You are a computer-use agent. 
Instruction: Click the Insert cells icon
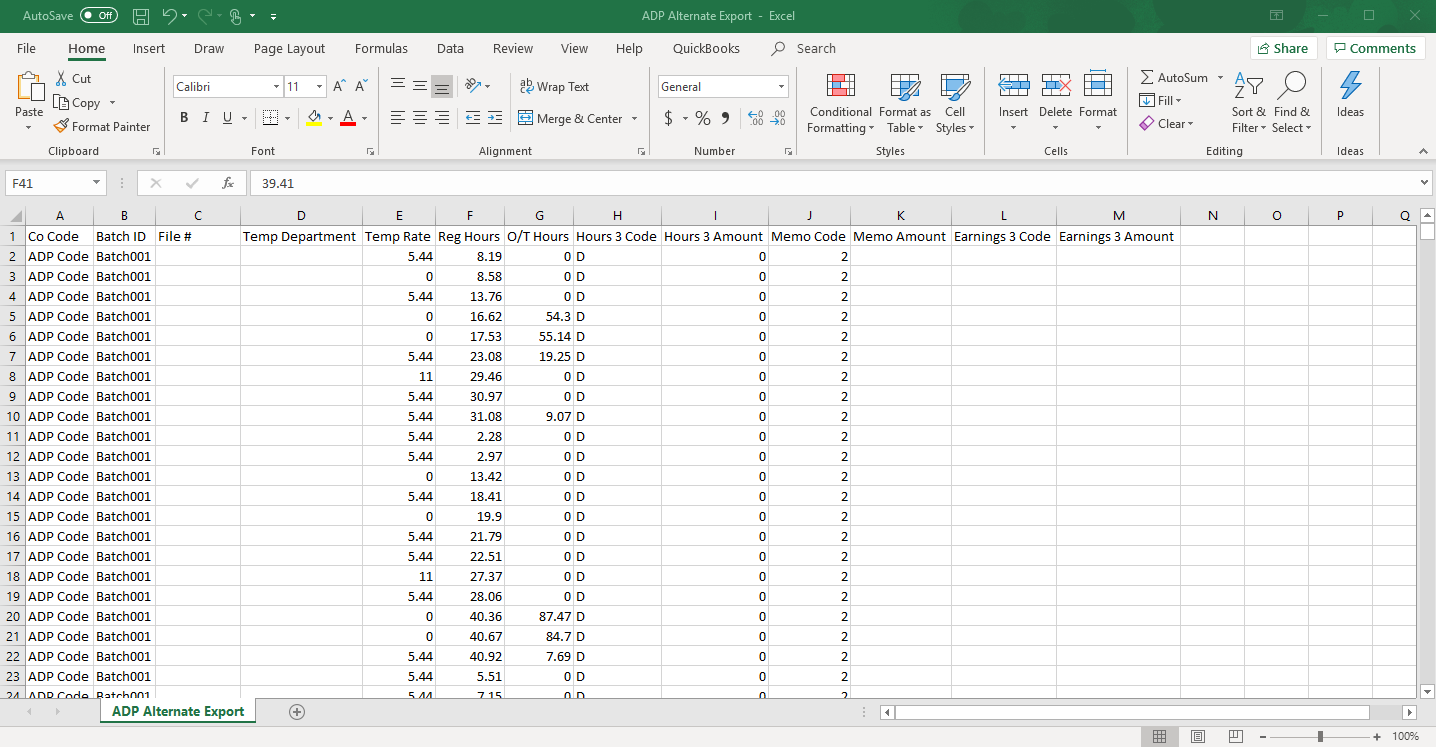click(1014, 86)
